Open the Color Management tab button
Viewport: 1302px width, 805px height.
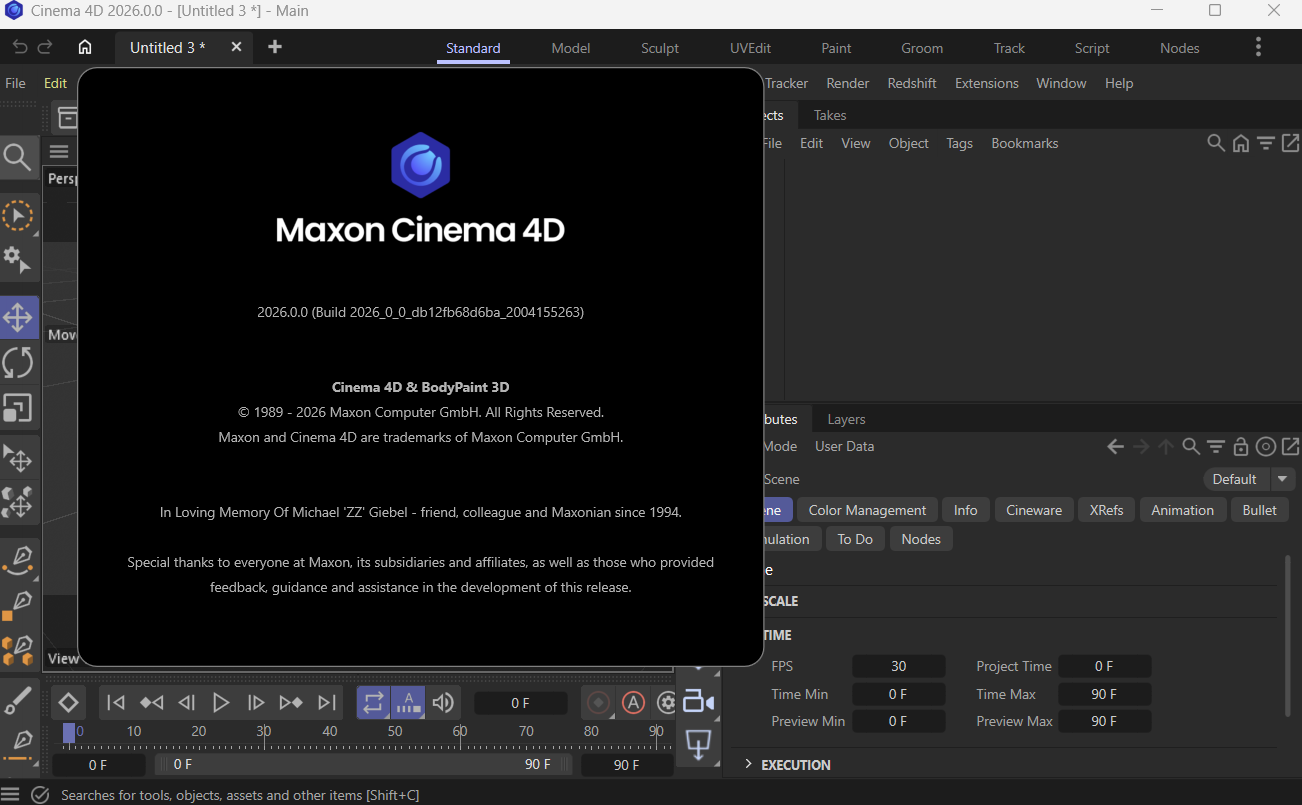[867, 510]
